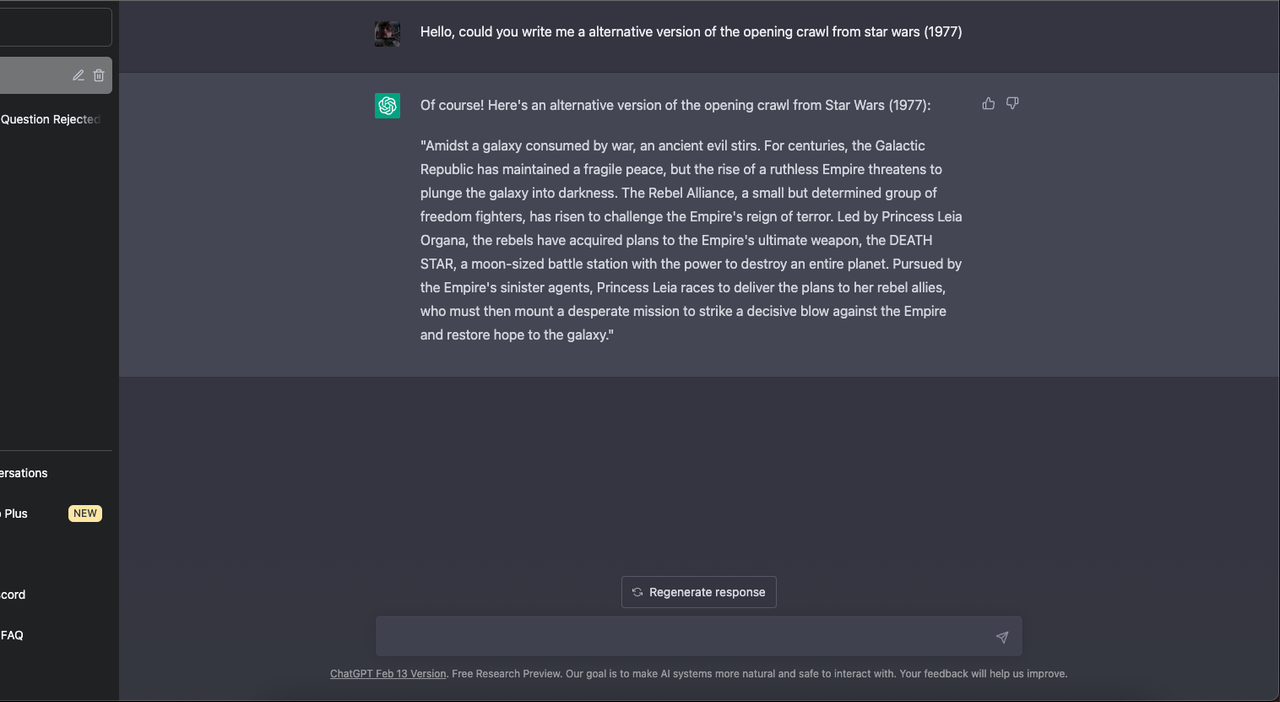Click the user profile avatar picture
Image resolution: width=1280 pixels, height=702 pixels.
click(387, 33)
